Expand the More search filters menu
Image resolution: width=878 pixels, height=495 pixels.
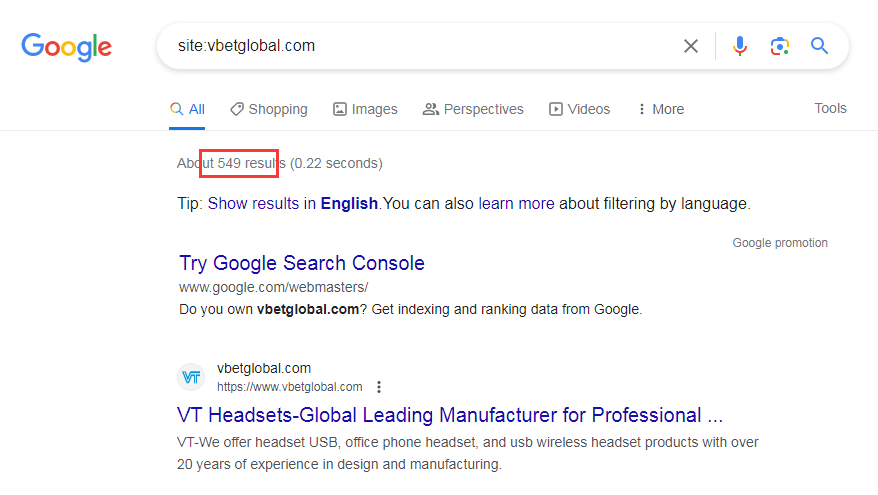pyautogui.click(x=661, y=109)
